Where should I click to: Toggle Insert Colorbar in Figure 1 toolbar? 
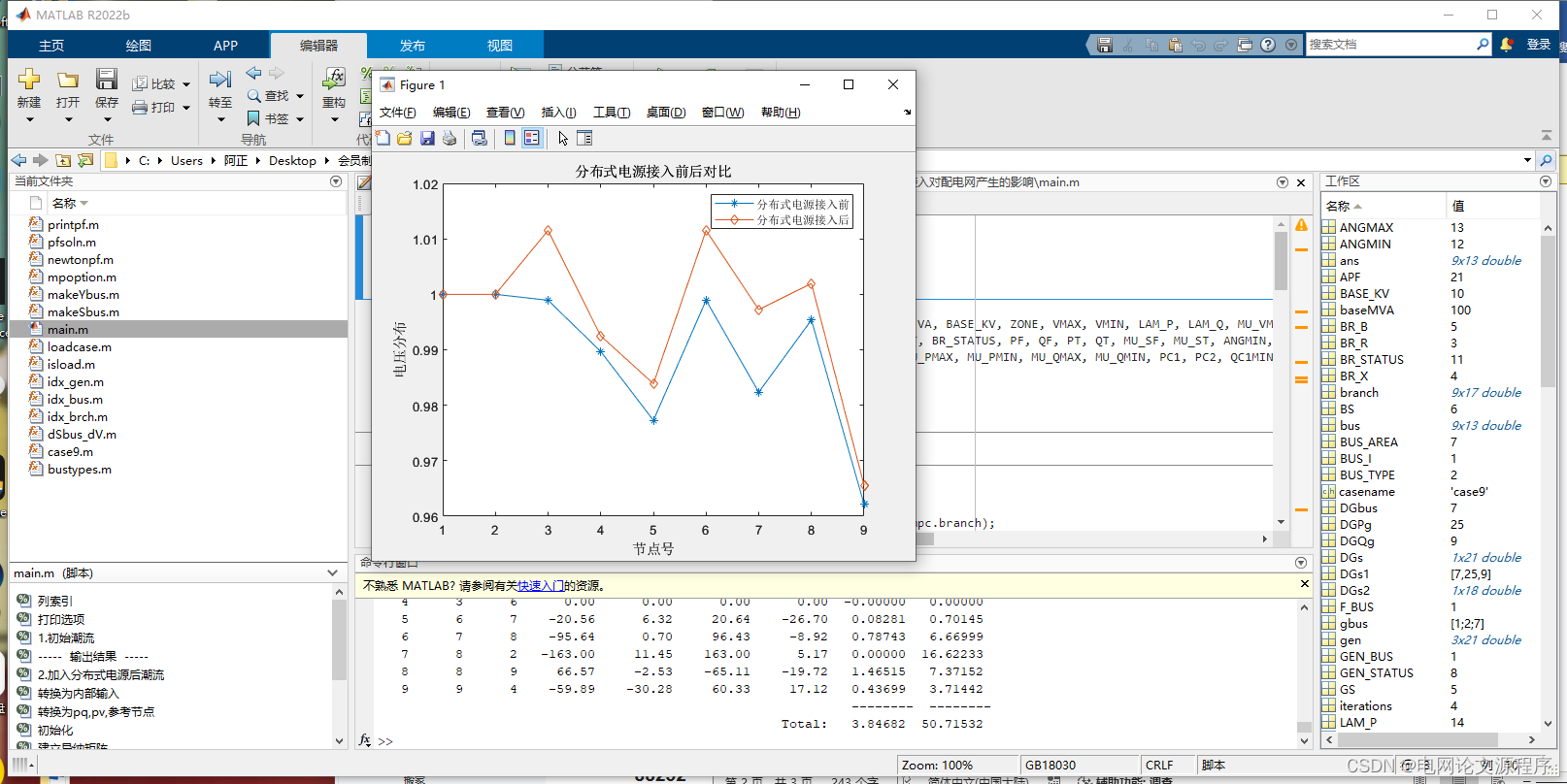[510, 138]
